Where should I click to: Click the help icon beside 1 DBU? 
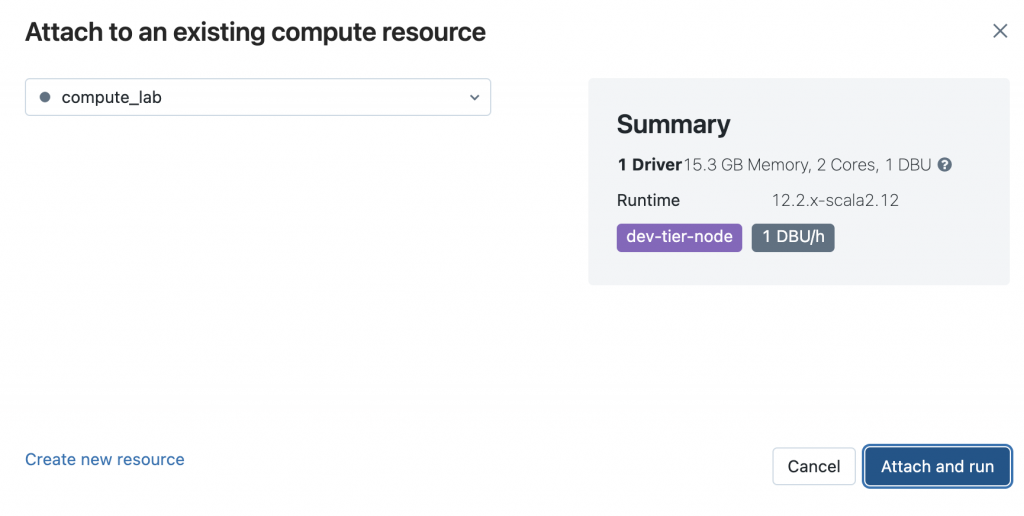pos(944,165)
